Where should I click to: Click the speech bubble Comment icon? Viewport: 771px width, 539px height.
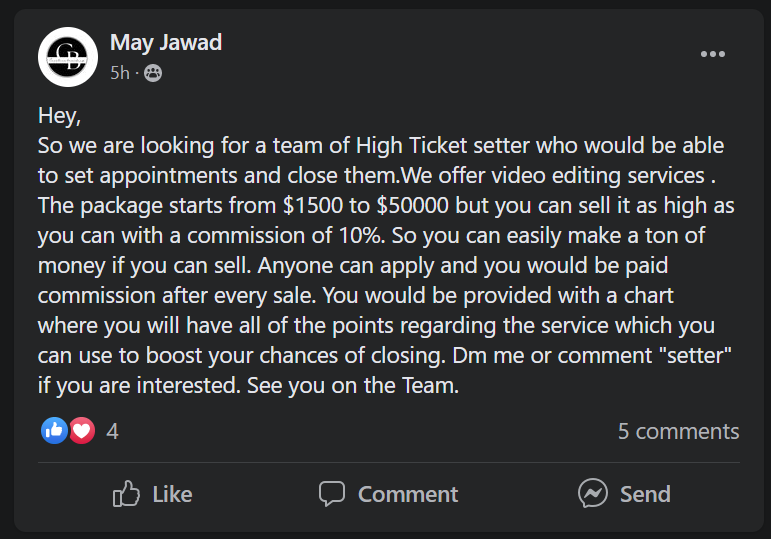pos(332,494)
